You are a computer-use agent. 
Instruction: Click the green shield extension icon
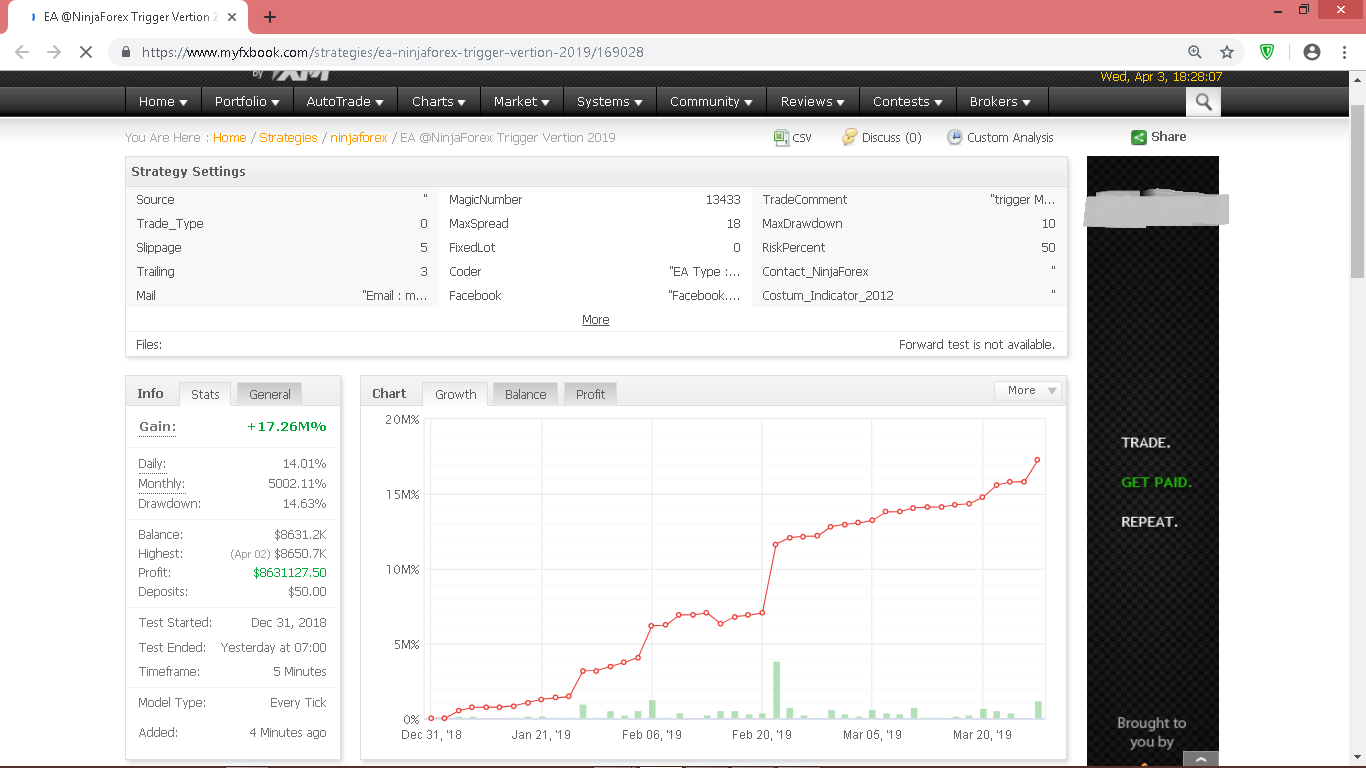pyautogui.click(x=1267, y=52)
